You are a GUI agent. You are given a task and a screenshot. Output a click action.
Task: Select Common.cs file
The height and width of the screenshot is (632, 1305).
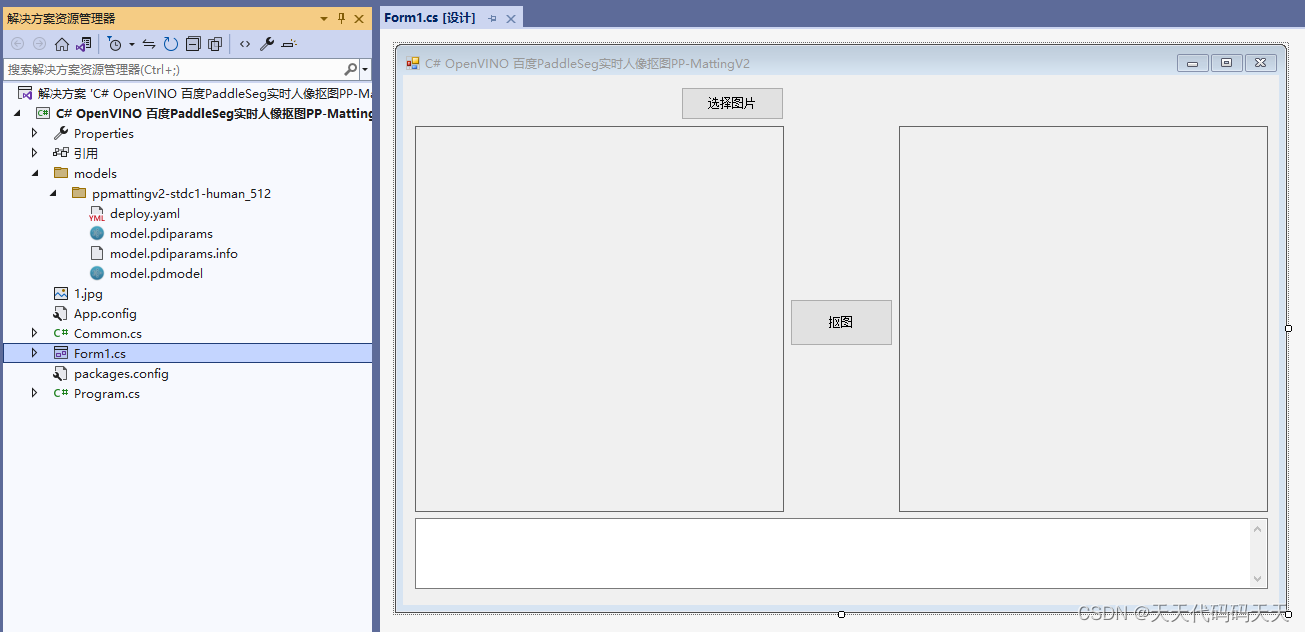coord(98,333)
